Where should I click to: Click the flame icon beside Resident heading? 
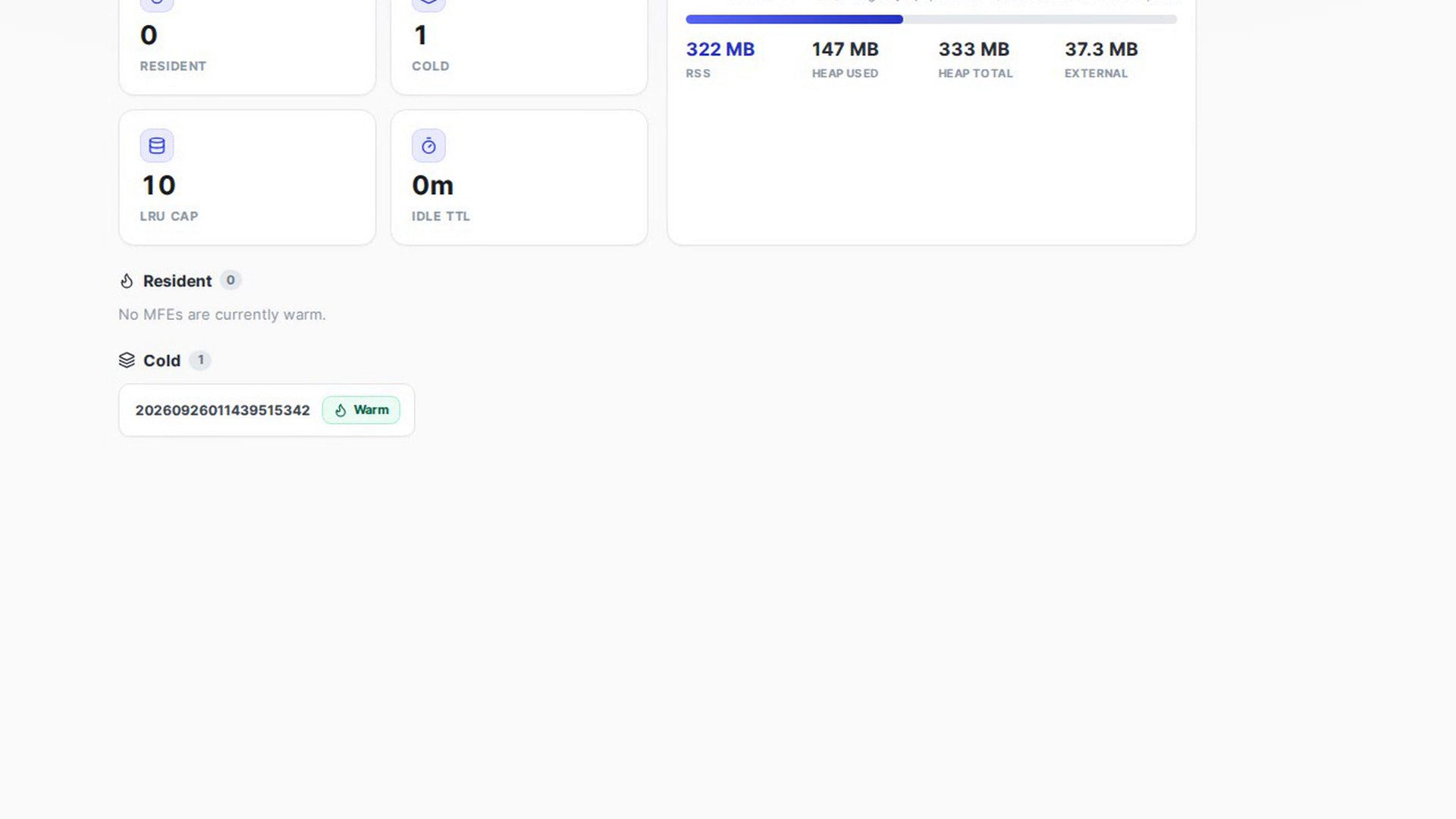(127, 281)
